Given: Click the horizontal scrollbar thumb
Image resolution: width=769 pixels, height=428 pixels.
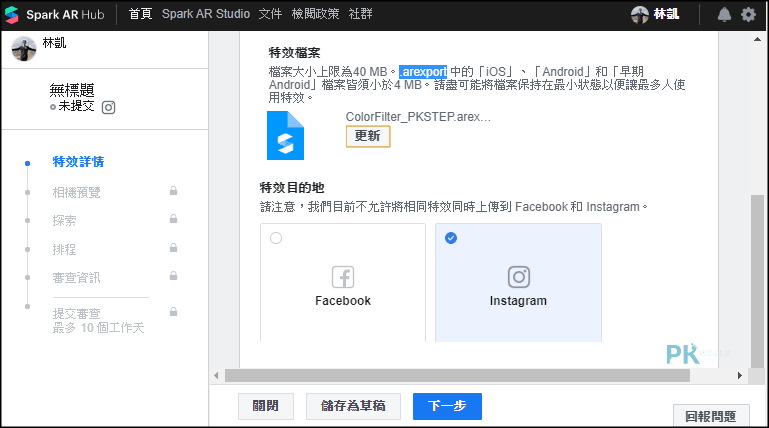Looking at the screenshot, I should (457, 376).
